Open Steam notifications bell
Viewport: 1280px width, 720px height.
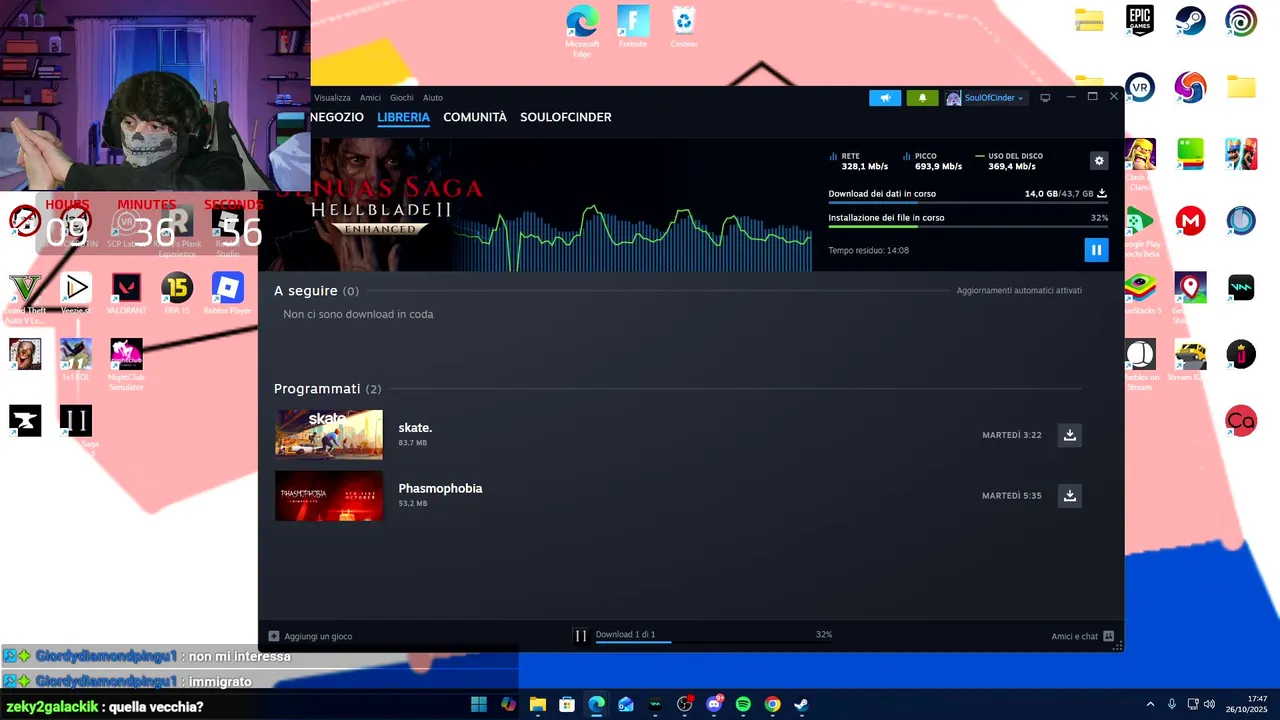[922, 98]
